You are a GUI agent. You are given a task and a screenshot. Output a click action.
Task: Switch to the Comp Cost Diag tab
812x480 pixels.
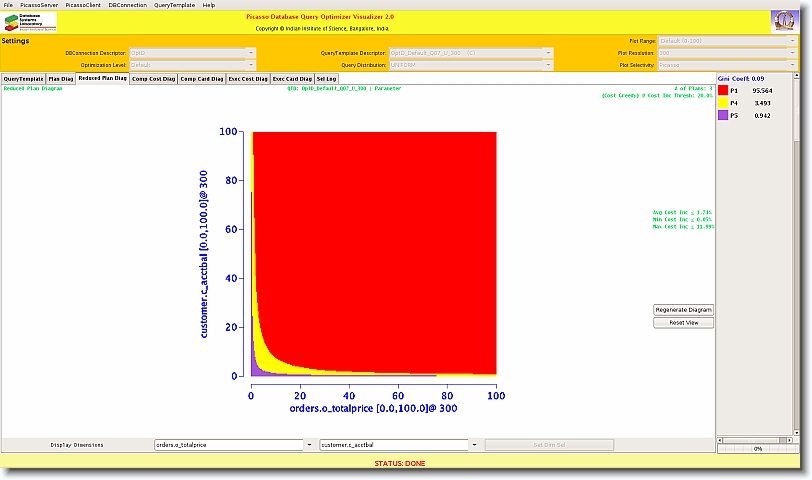pos(153,78)
